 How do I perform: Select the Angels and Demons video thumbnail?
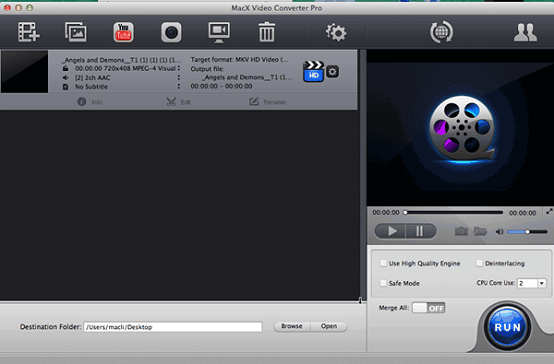(x=24, y=72)
